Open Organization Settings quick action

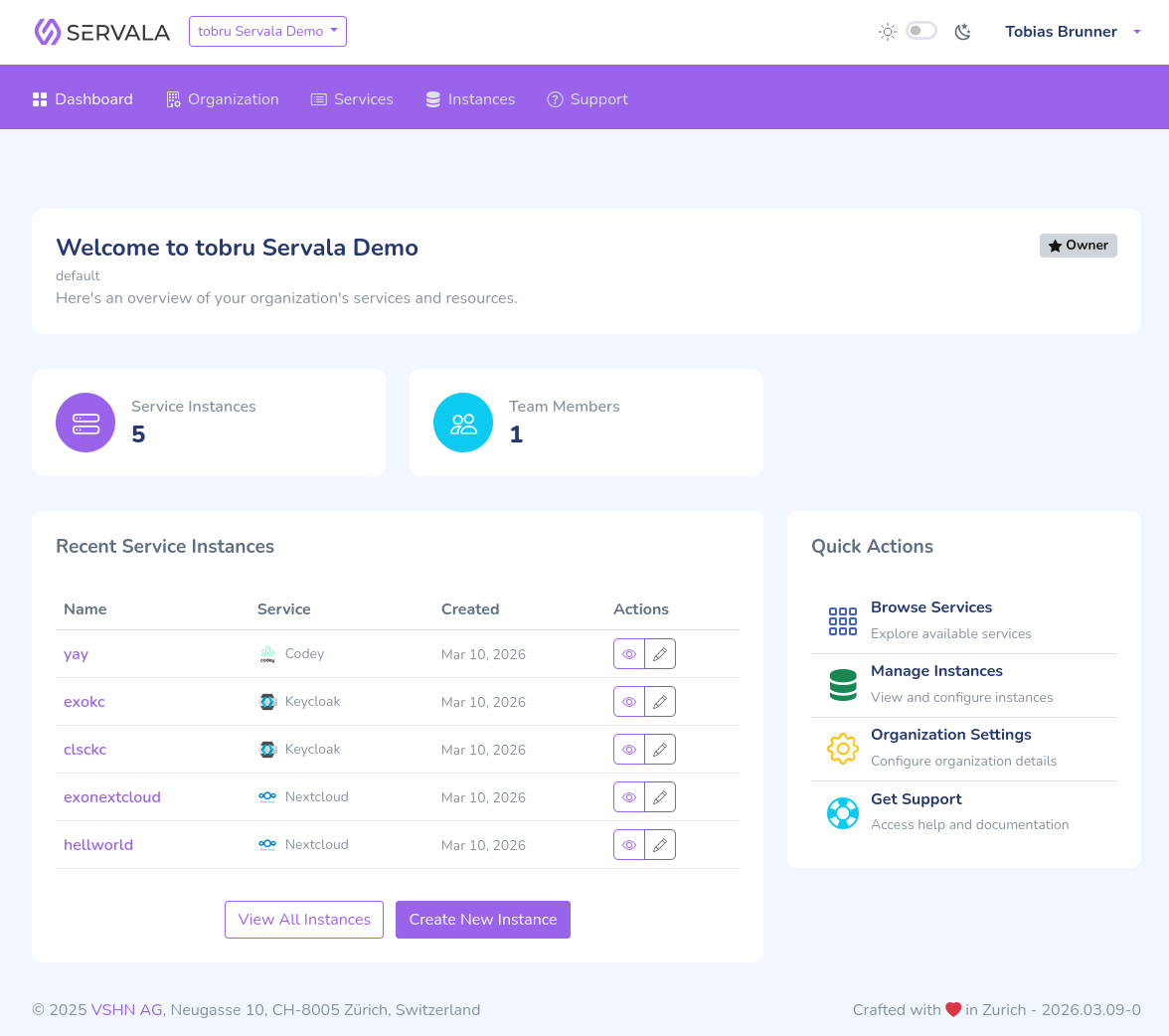tap(964, 748)
